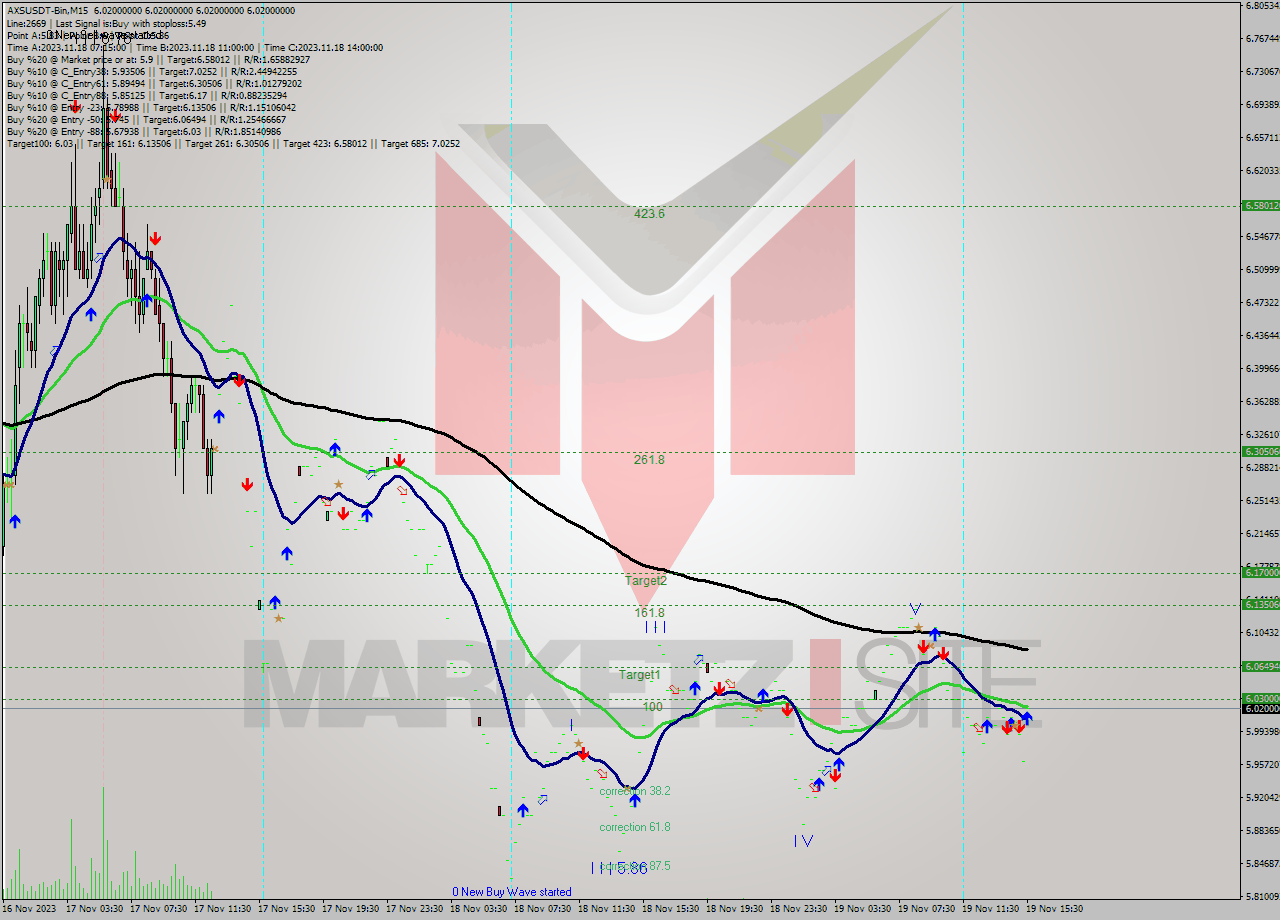Screen dimensions: 1280x920
Task: Click the 6.10432 price scale label
Action: (1262, 632)
